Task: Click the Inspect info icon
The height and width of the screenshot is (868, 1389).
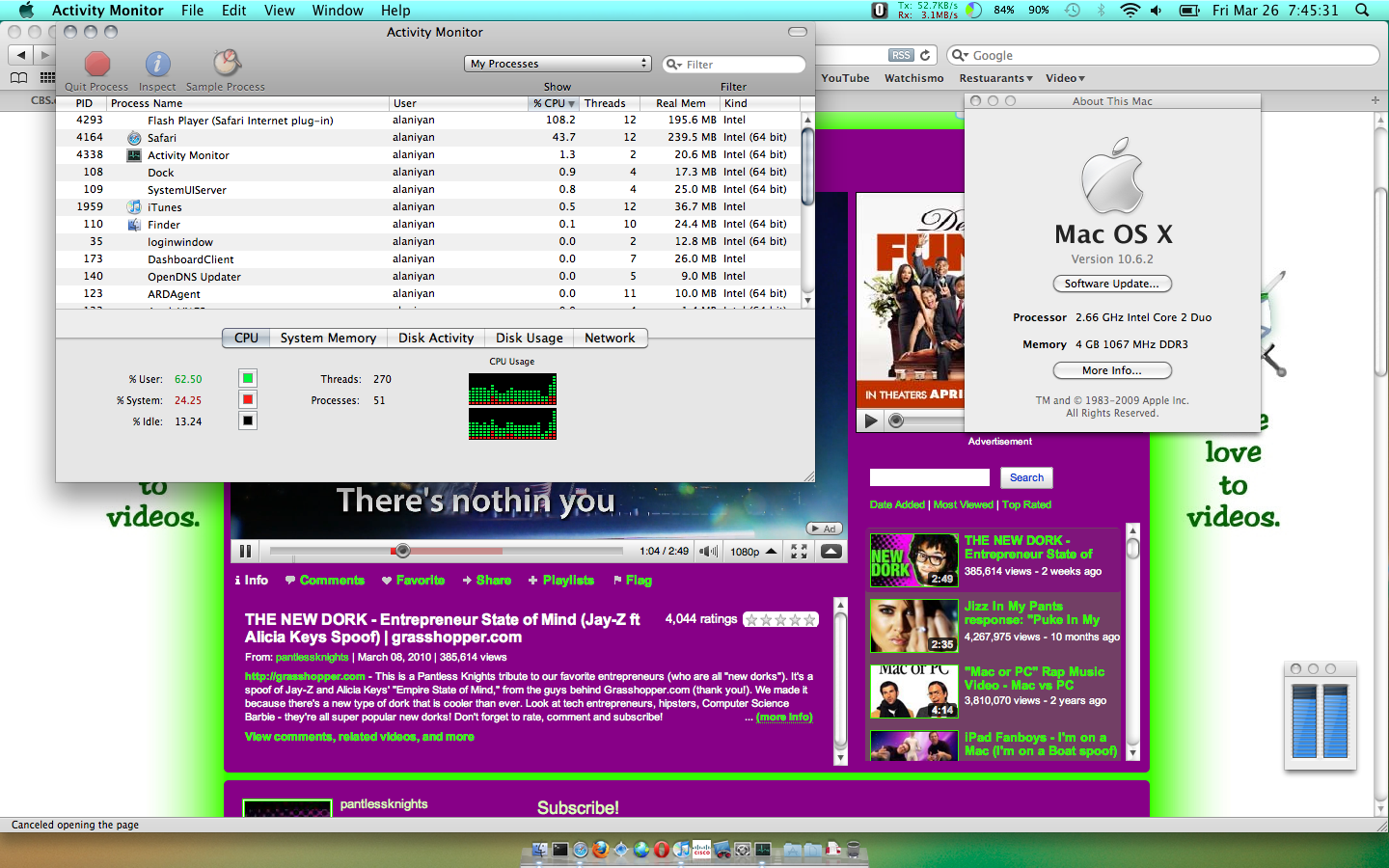Action: [157, 64]
